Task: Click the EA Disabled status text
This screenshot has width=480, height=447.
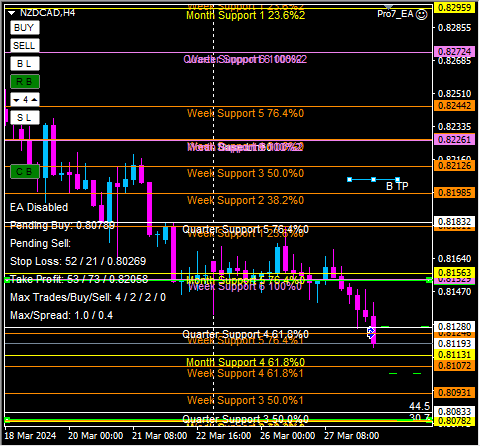Action: 39,207
